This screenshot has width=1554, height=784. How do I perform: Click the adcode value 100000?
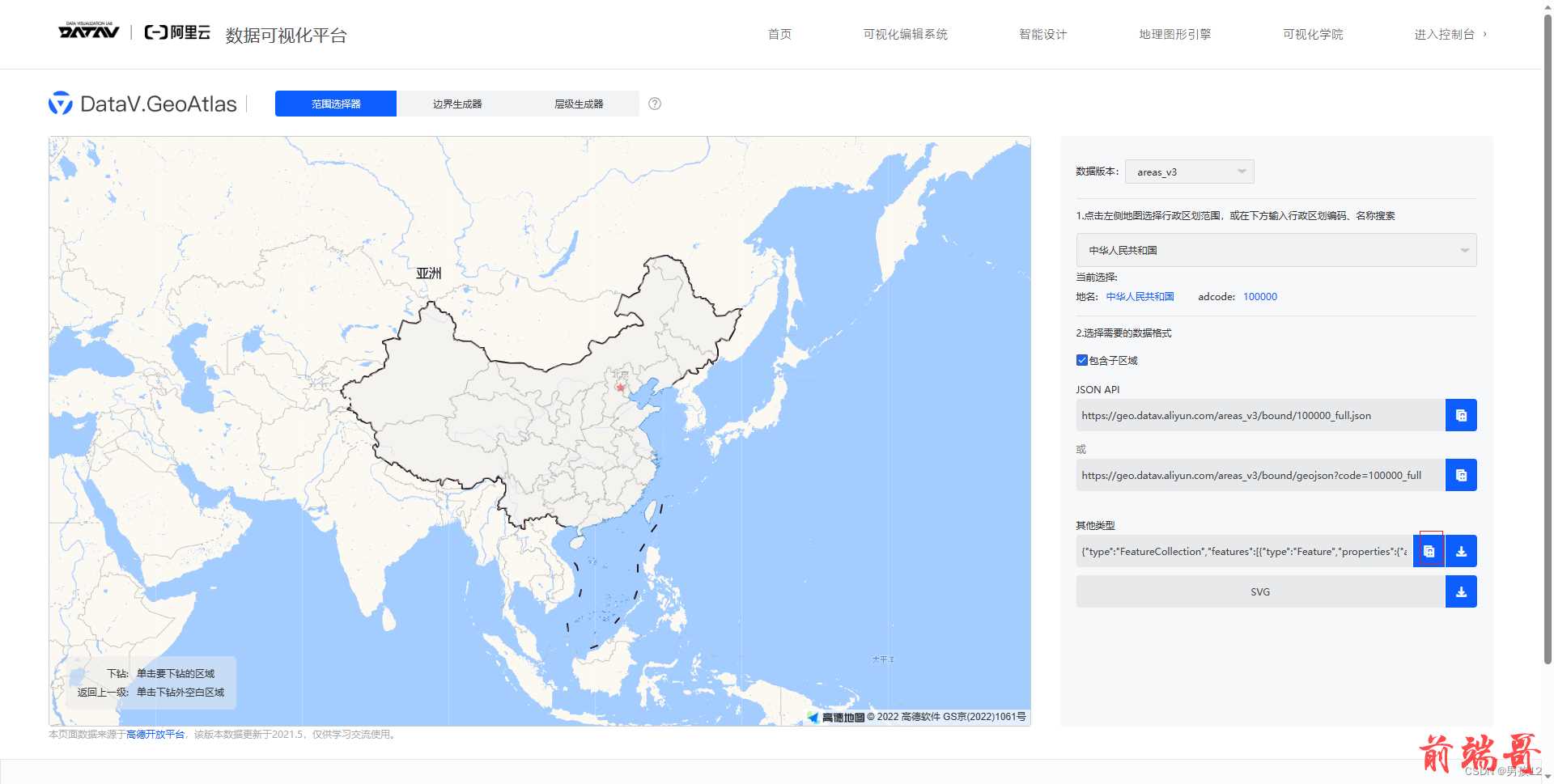(x=1260, y=297)
